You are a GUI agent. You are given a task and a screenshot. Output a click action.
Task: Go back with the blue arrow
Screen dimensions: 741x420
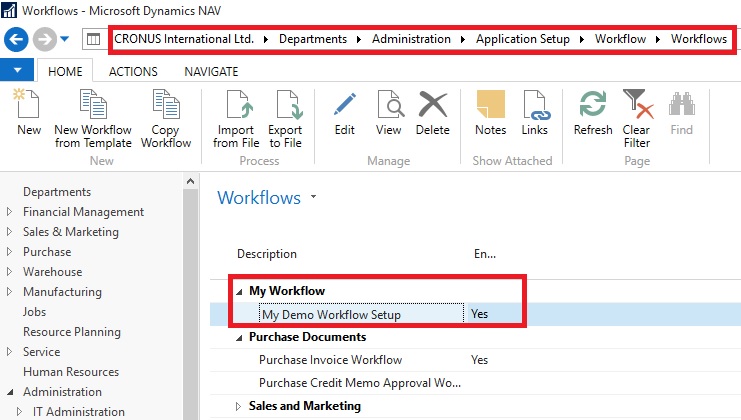[16, 39]
